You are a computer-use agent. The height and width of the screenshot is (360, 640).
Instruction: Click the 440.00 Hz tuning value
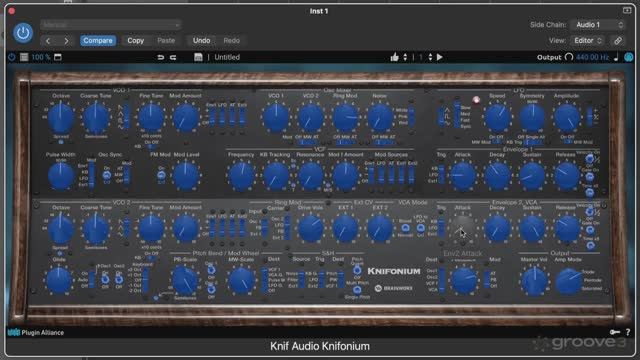(x=593, y=57)
